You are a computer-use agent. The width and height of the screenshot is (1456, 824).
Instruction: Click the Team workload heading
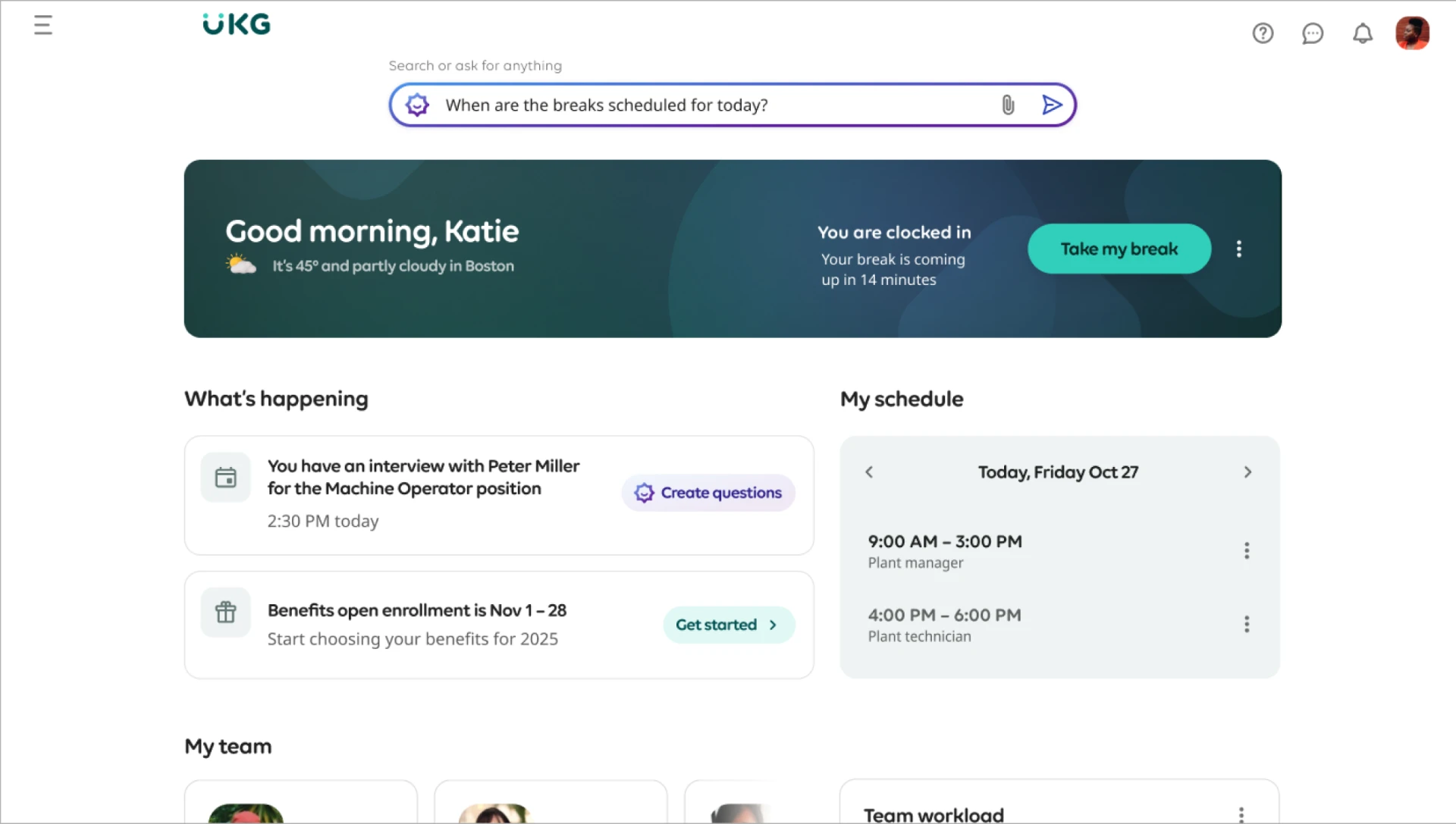pyautogui.click(x=934, y=815)
